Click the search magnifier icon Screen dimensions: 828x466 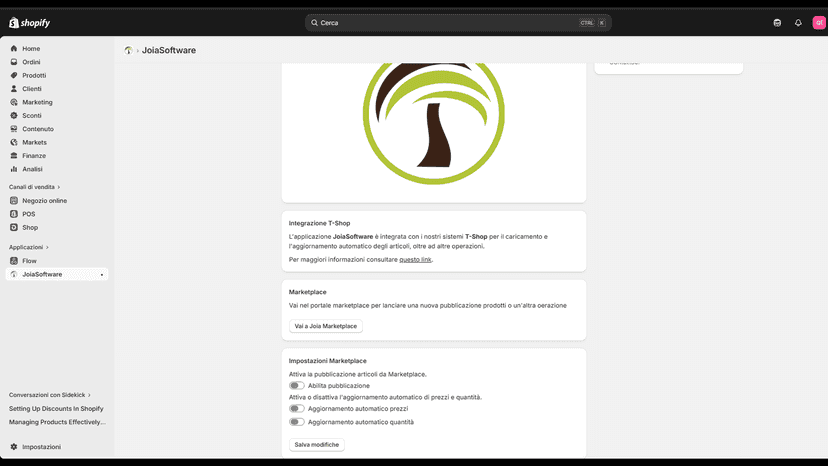tap(314, 23)
